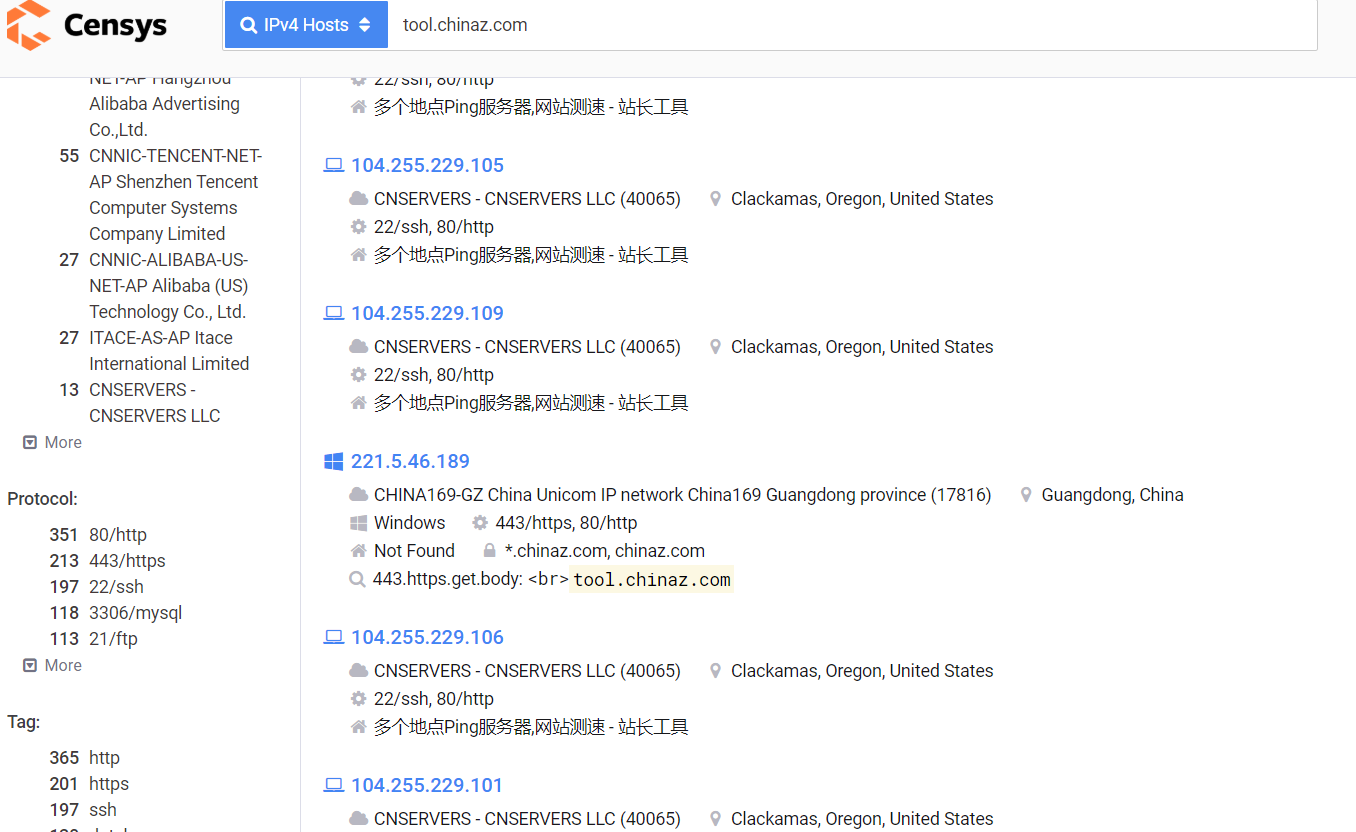This screenshot has height=832, width=1356.
Task: Expand More under Protocol list
Action: tap(53, 665)
